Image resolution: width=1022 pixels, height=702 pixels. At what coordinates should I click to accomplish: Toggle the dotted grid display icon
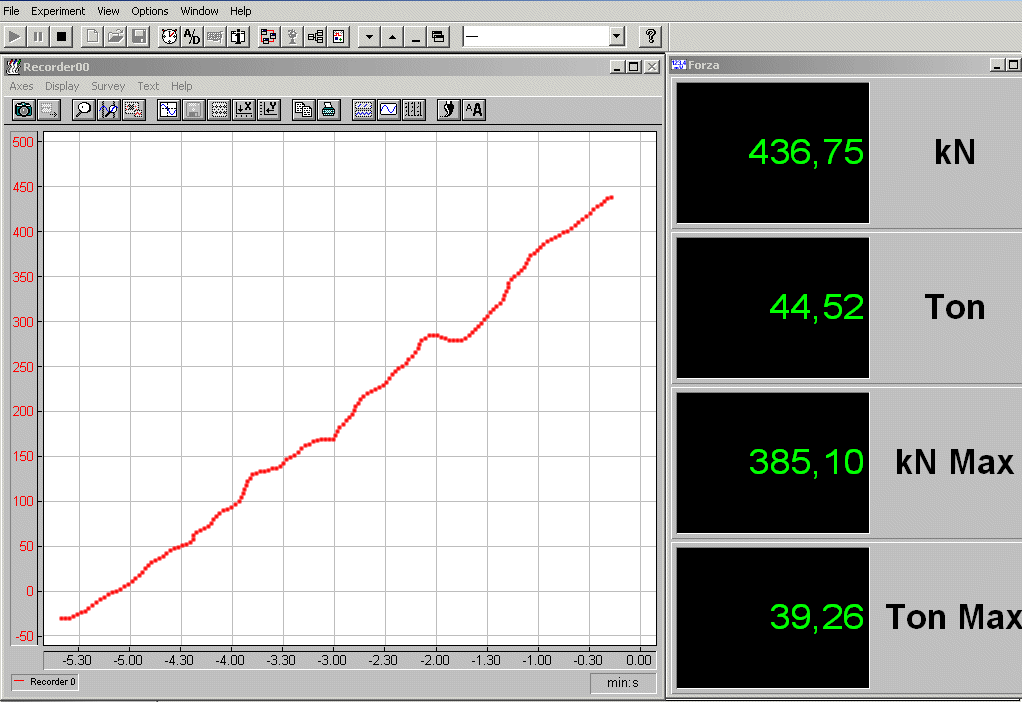pos(219,110)
